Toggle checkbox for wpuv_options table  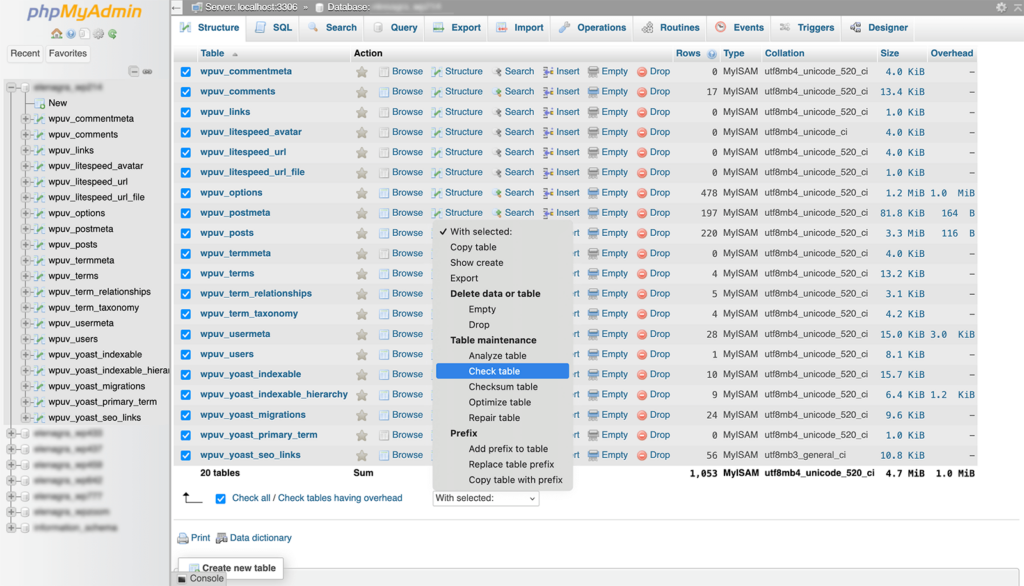[x=186, y=193]
